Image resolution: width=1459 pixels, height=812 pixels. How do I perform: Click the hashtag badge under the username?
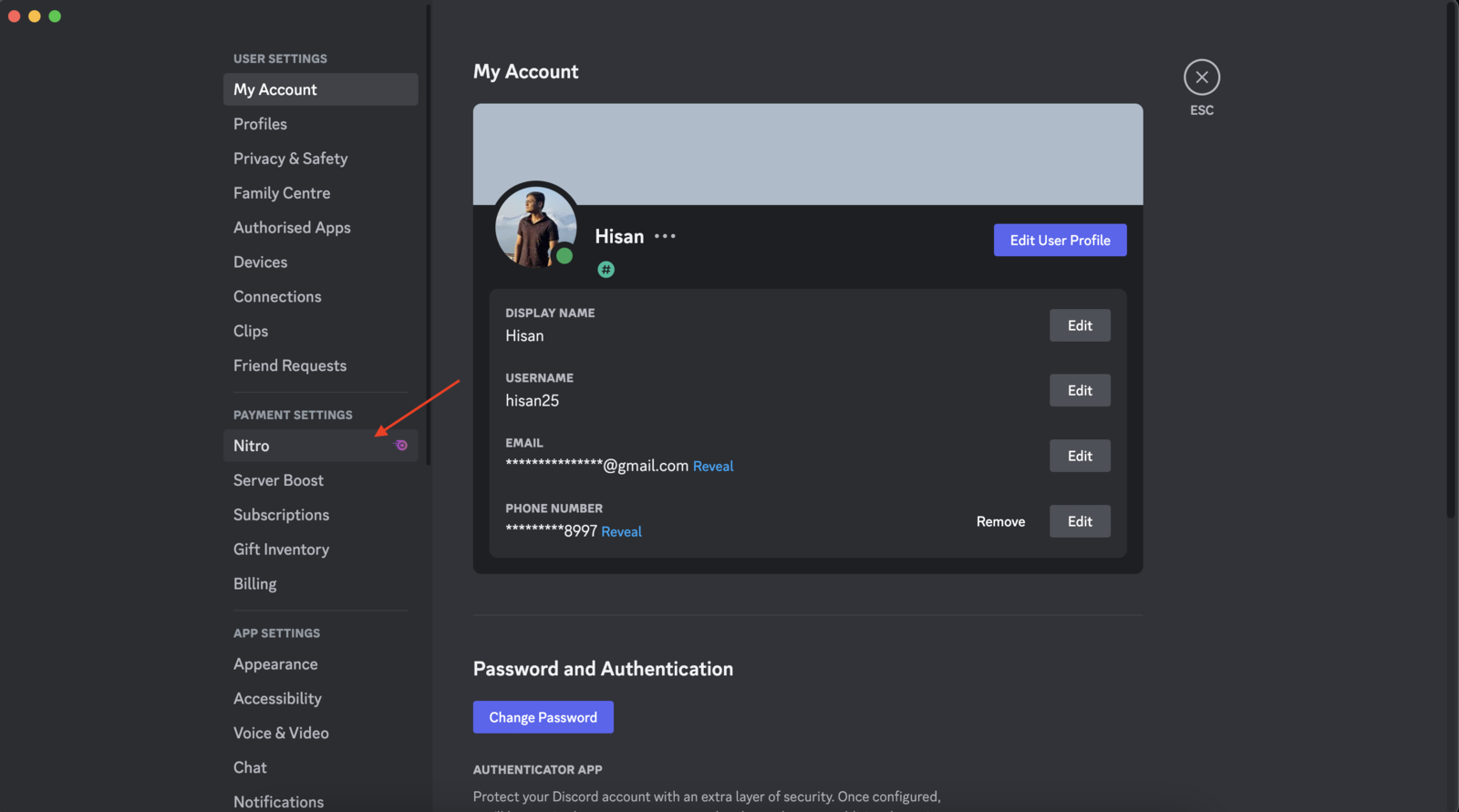click(605, 270)
